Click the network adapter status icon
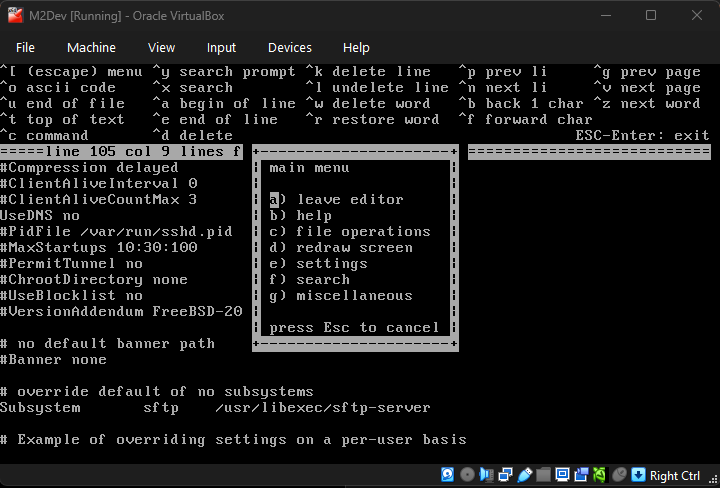The height and width of the screenshot is (488, 720). pyautogui.click(x=505, y=475)
